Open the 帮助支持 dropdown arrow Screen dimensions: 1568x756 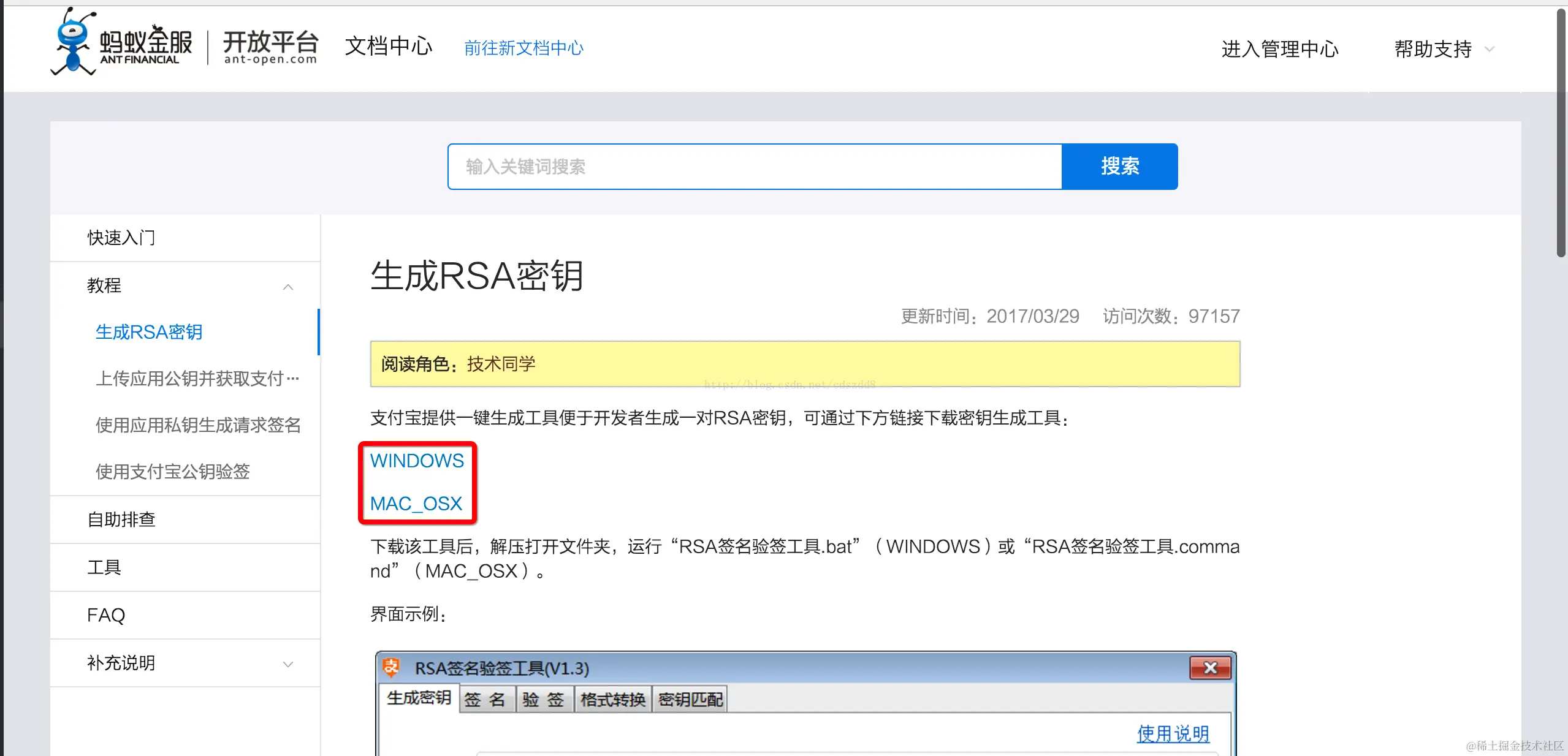[x=1490, y=50]
